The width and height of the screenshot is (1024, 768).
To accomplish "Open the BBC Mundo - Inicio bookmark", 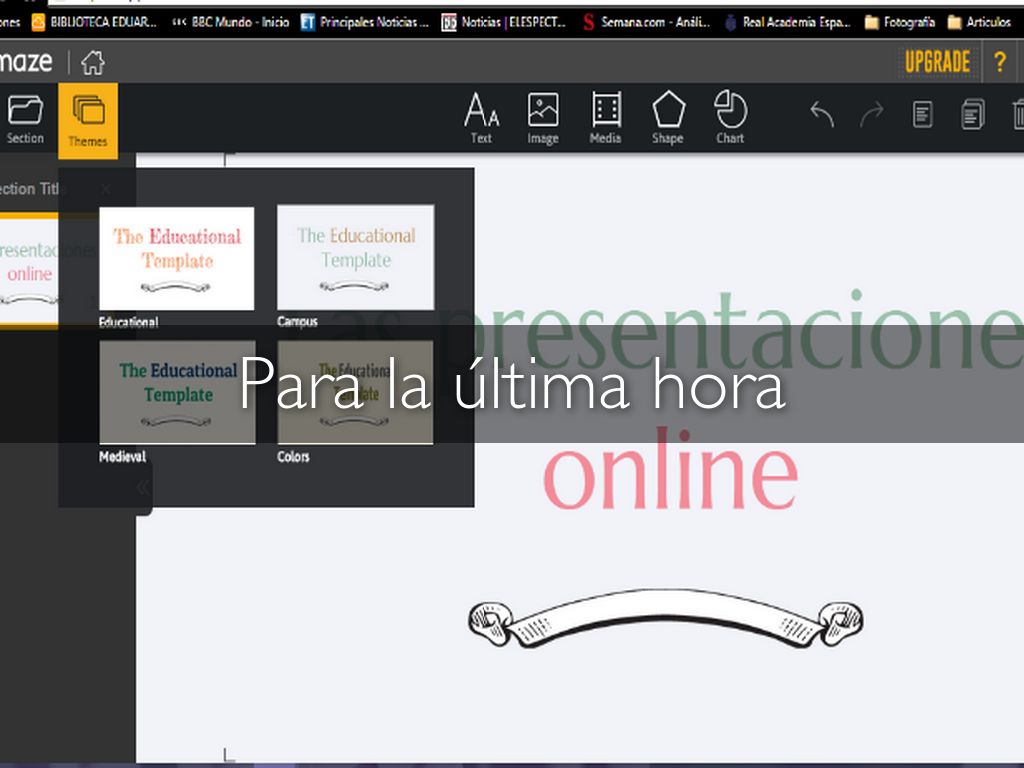I will (x=230, y=22).
